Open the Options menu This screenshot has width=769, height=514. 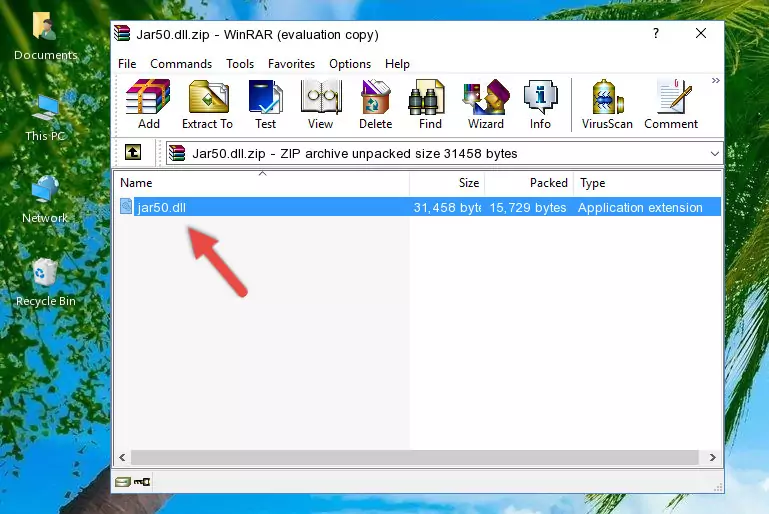pos(350,64)
